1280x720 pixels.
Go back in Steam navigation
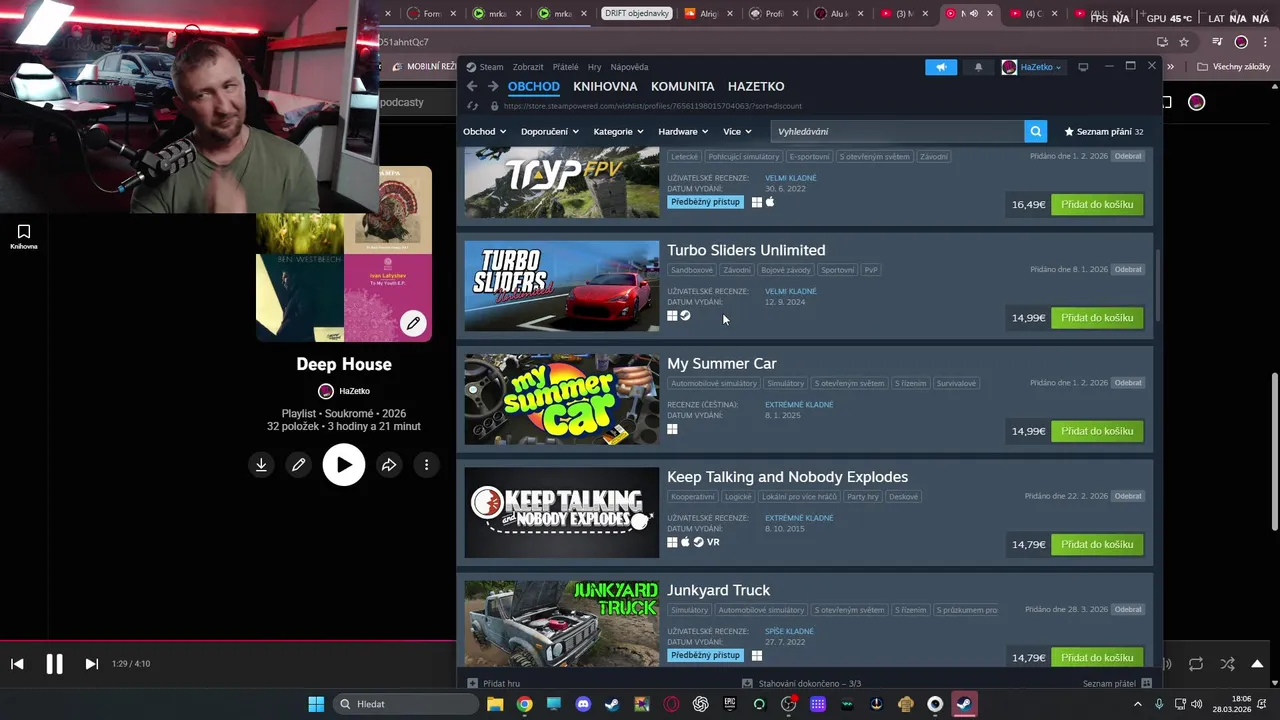(472, 87)
